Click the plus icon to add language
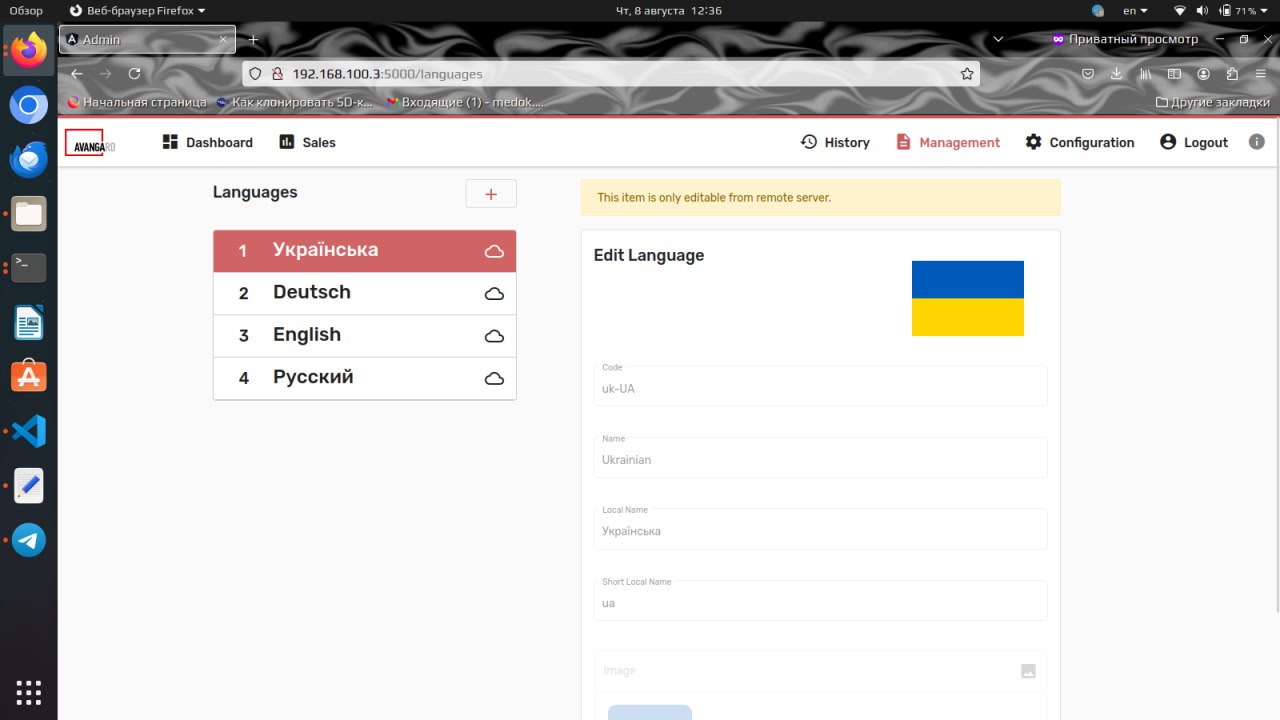Image resolution: width=1280 pixels, height=720 pixels. coord(491,194)
